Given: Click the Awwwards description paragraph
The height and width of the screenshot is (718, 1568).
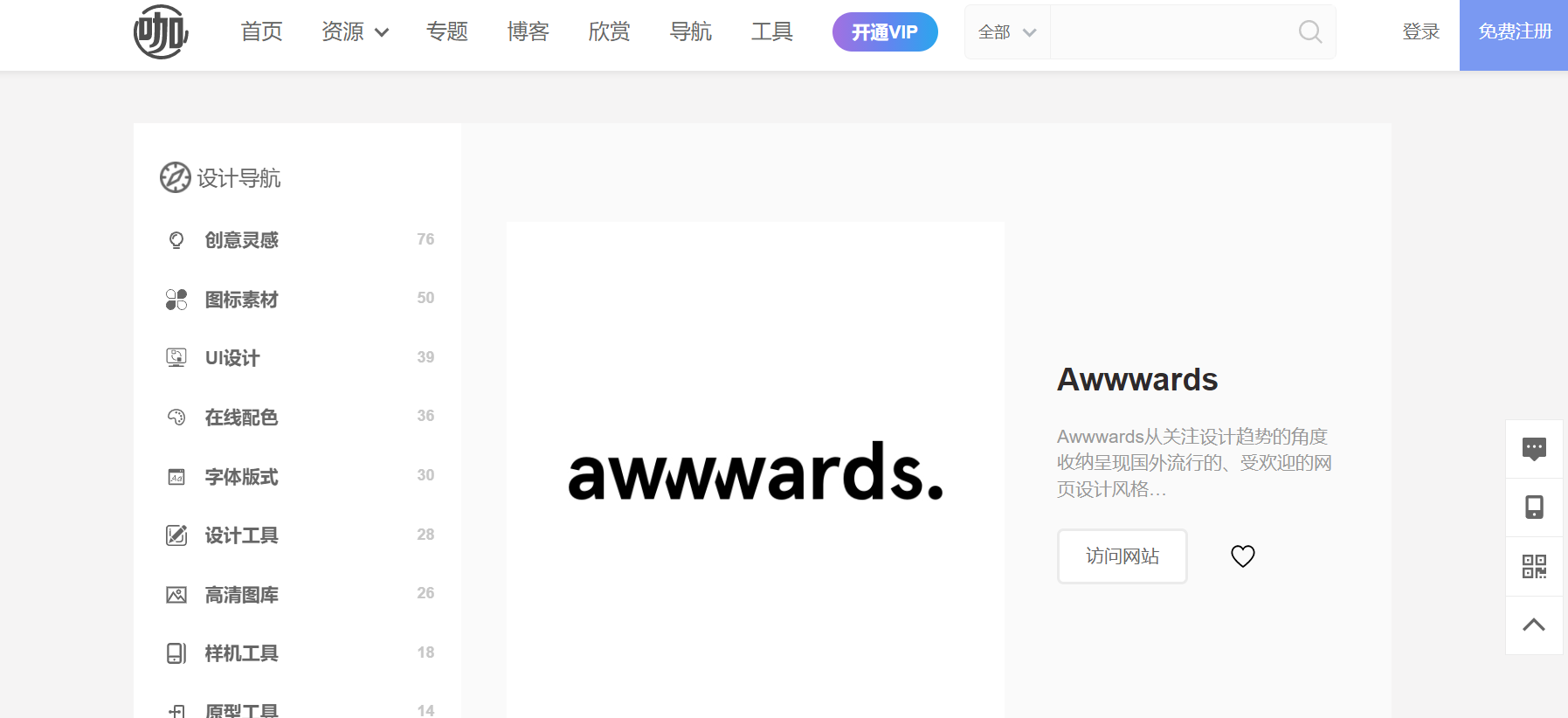Looking at the screenshot, I should 1194,463.
